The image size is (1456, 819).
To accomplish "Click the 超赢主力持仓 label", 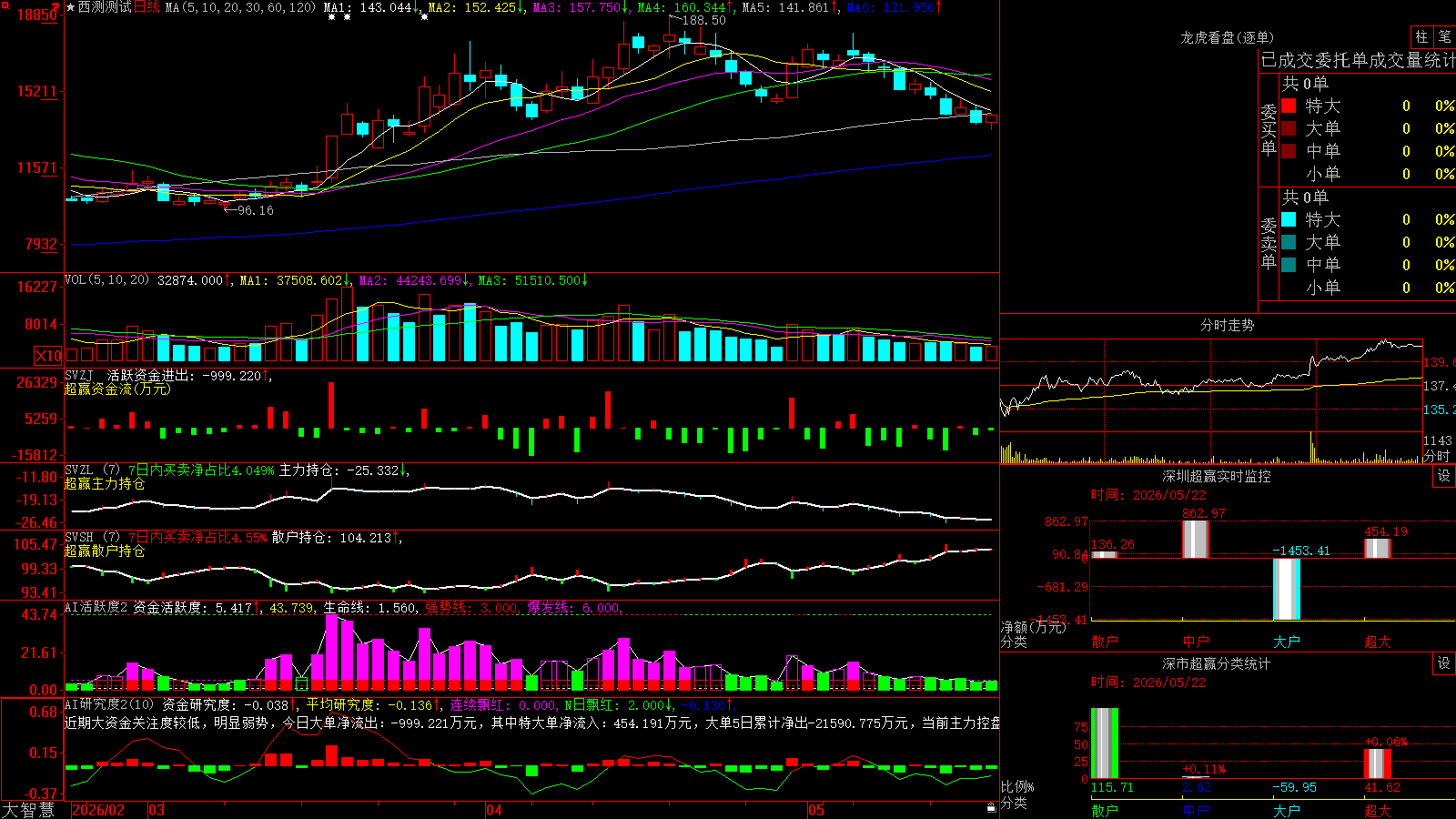I will click(x=105, y=483).
